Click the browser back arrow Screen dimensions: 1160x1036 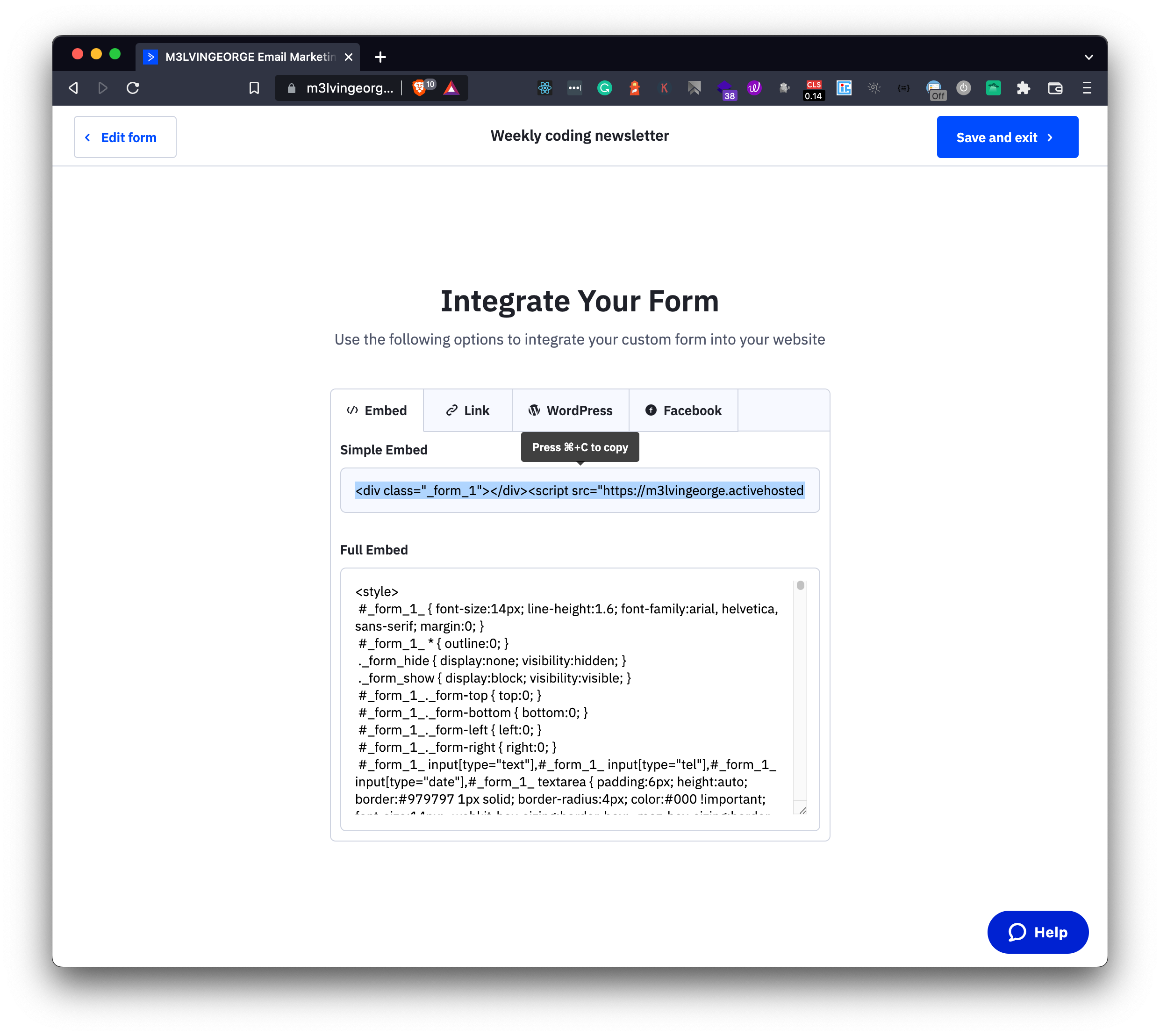tap(73, 88)
